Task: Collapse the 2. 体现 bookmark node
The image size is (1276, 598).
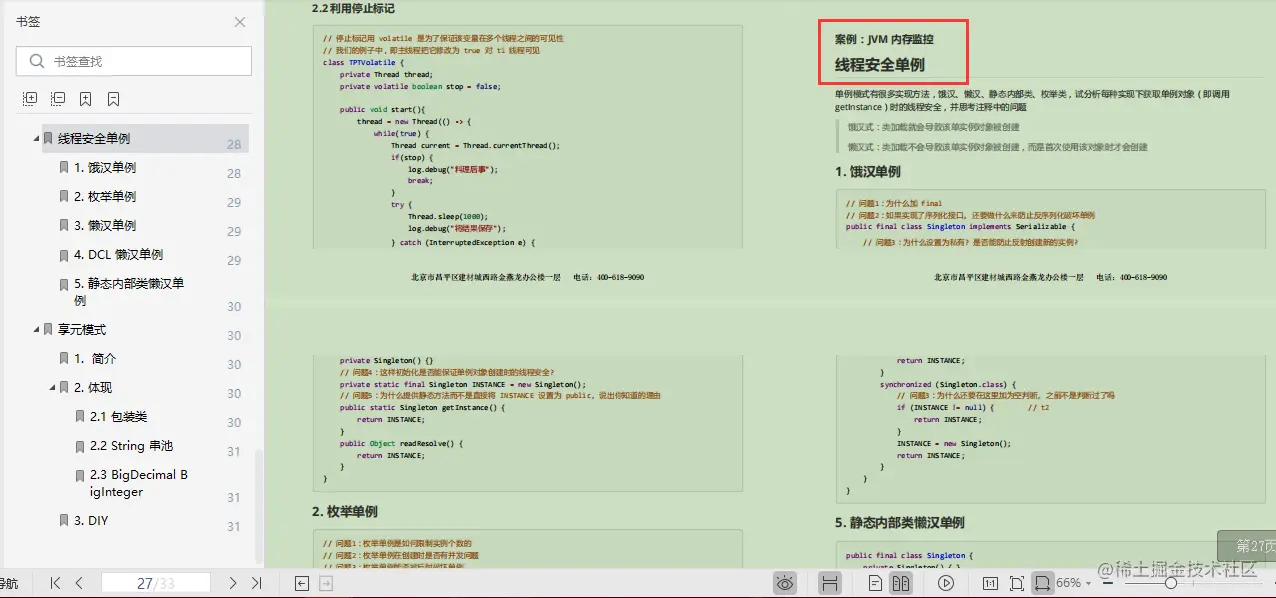Action: [x=53, y=387]
